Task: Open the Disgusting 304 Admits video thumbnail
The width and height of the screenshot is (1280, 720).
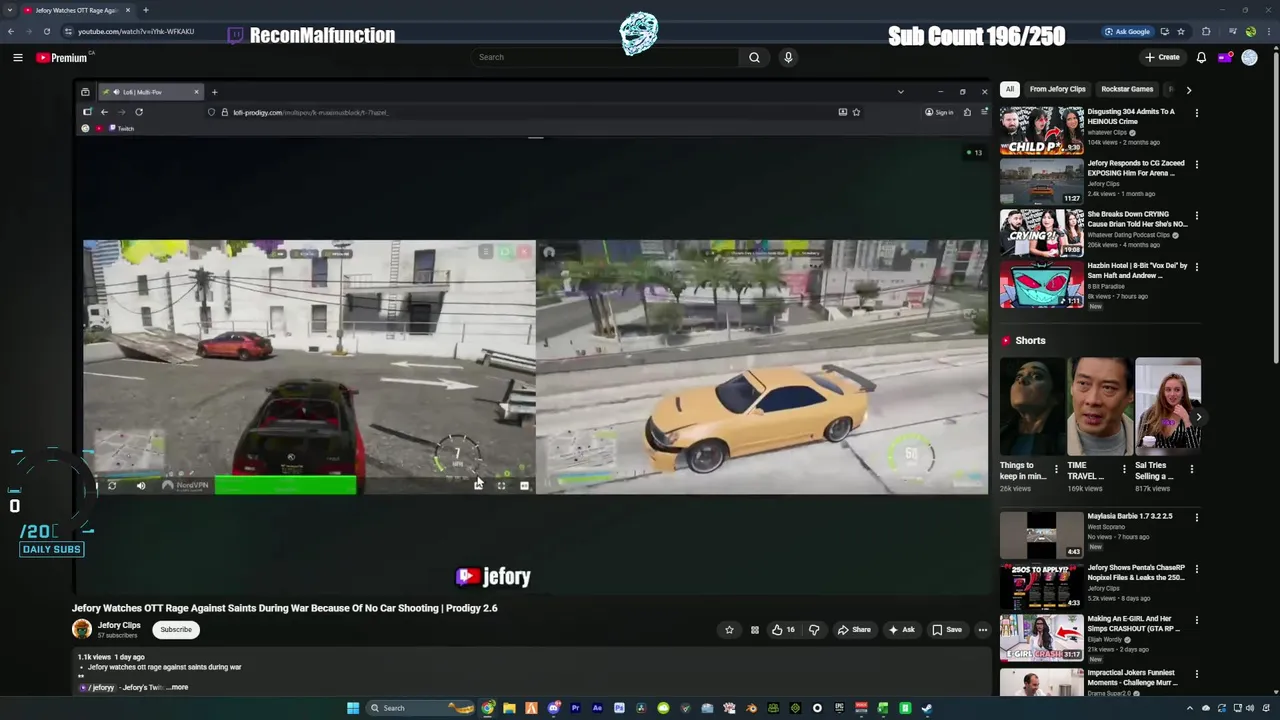Action: [1041, 131]
